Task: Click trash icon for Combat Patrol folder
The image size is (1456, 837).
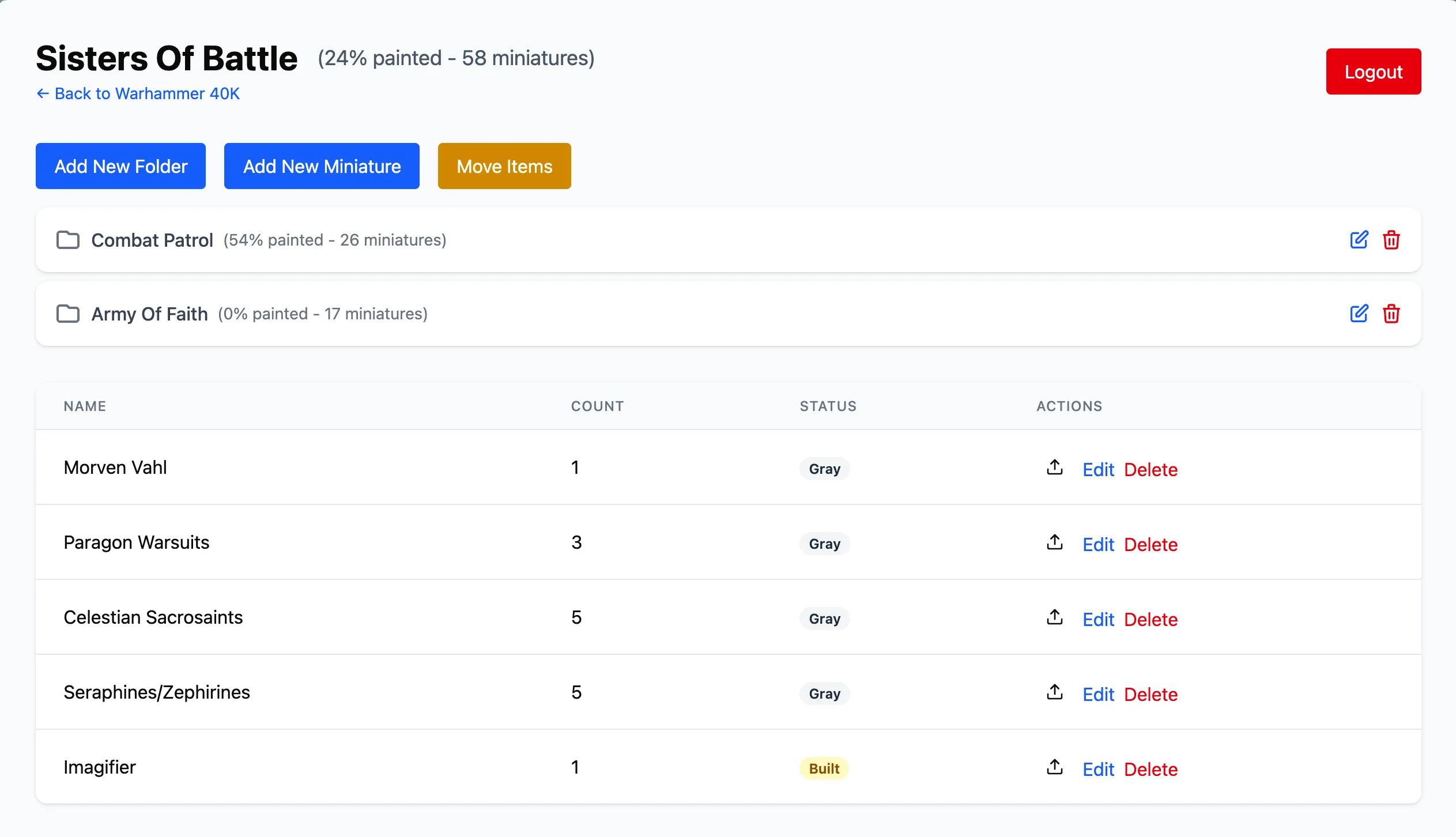Action: (1391, 240)
